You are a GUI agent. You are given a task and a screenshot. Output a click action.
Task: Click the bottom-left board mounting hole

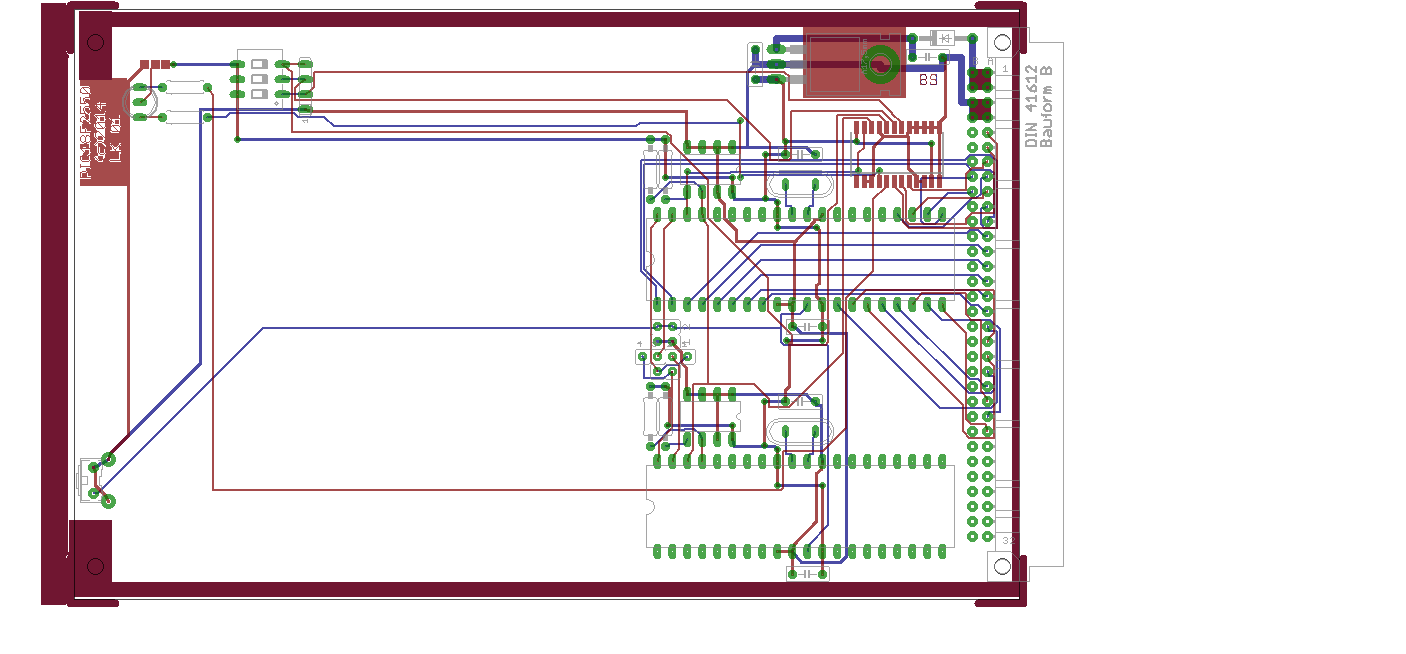95,566
